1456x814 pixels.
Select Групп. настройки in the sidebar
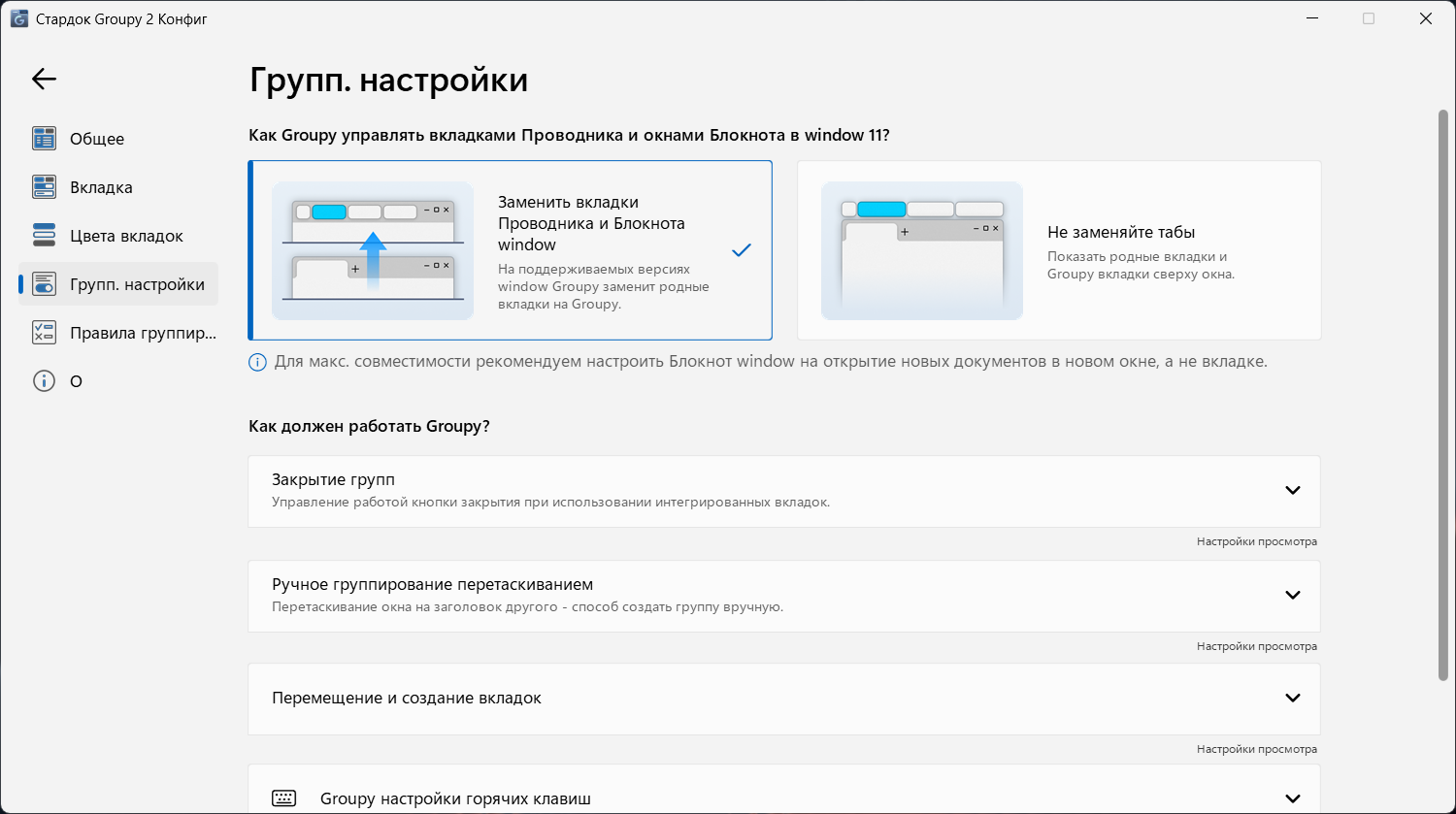click(x=118, y=284)
